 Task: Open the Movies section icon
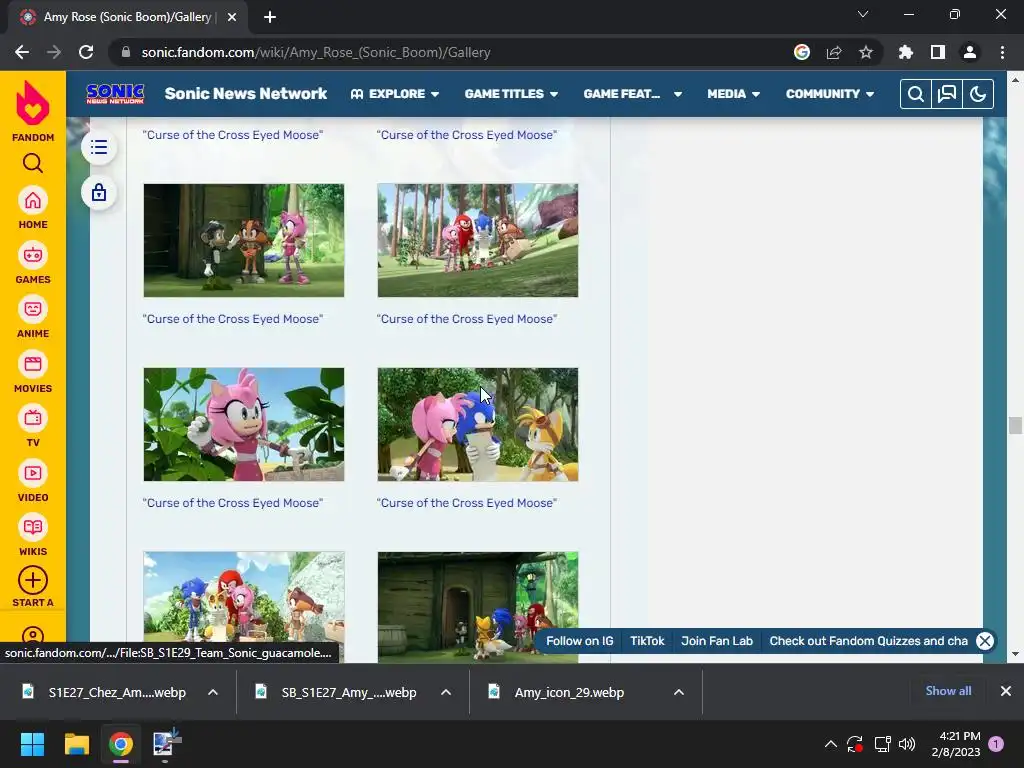[33, 364]
